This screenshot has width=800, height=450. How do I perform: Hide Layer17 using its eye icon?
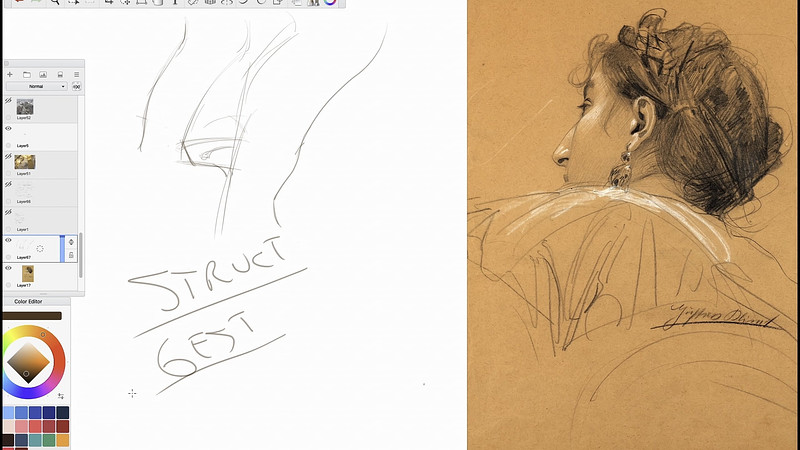(8, 268)
